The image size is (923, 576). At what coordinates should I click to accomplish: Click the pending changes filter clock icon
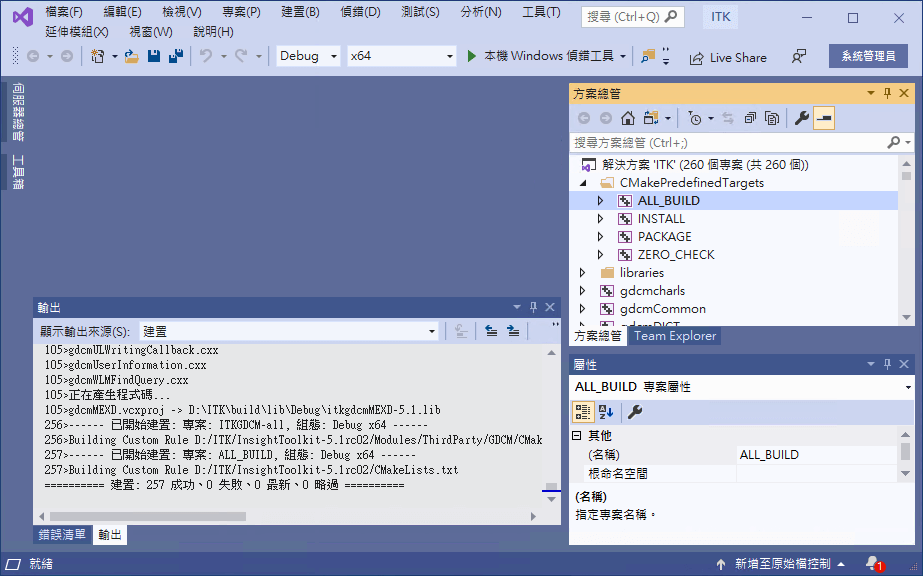695,118
